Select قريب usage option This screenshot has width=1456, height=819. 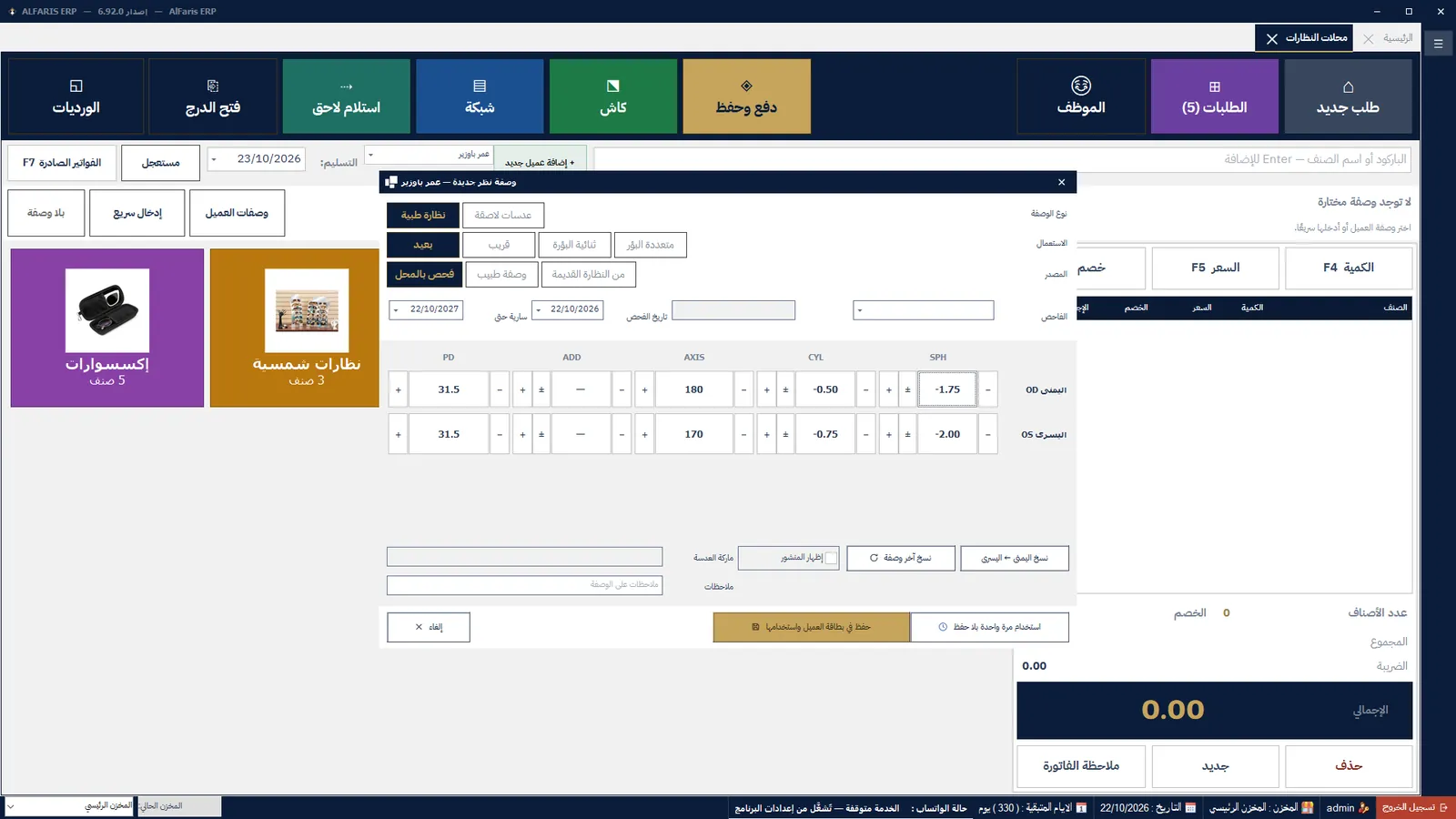[499, 245]
